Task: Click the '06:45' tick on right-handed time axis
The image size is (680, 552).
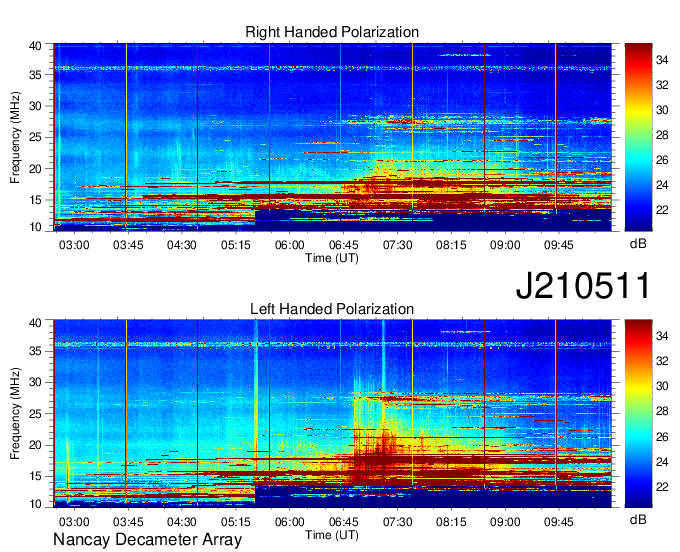Action: [x=343, y=245]
